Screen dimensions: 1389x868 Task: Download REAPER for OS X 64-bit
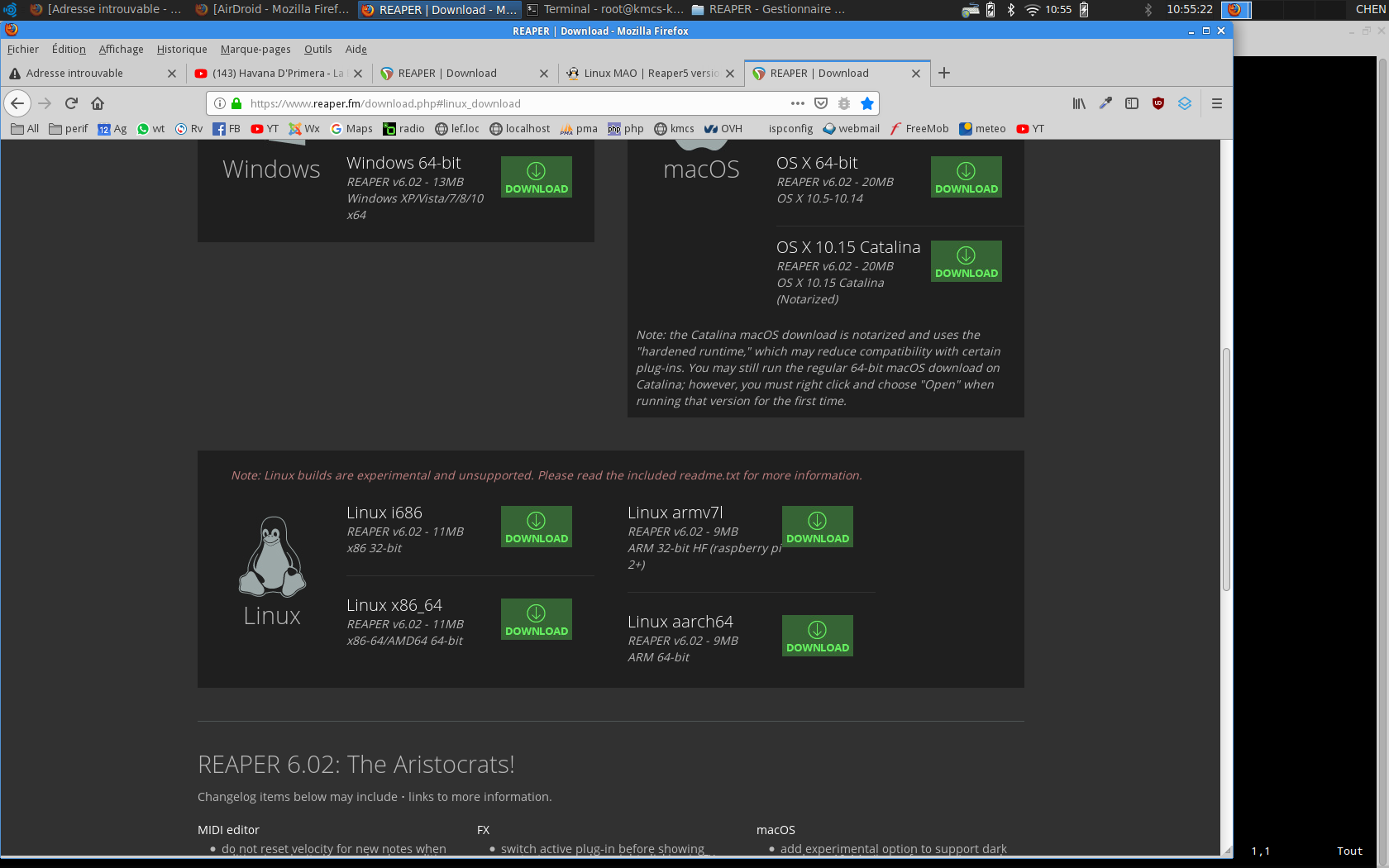tap(967, 177)
